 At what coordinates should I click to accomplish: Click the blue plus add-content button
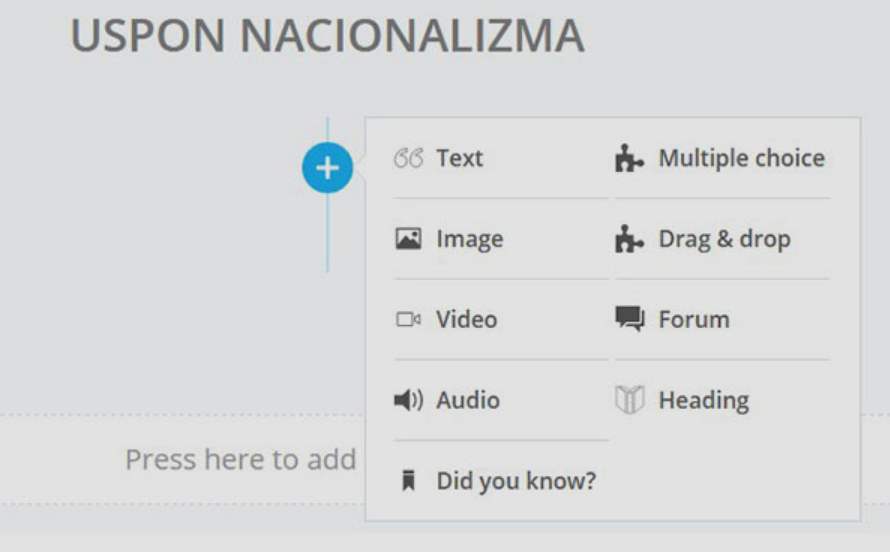(x=327, y=169)
